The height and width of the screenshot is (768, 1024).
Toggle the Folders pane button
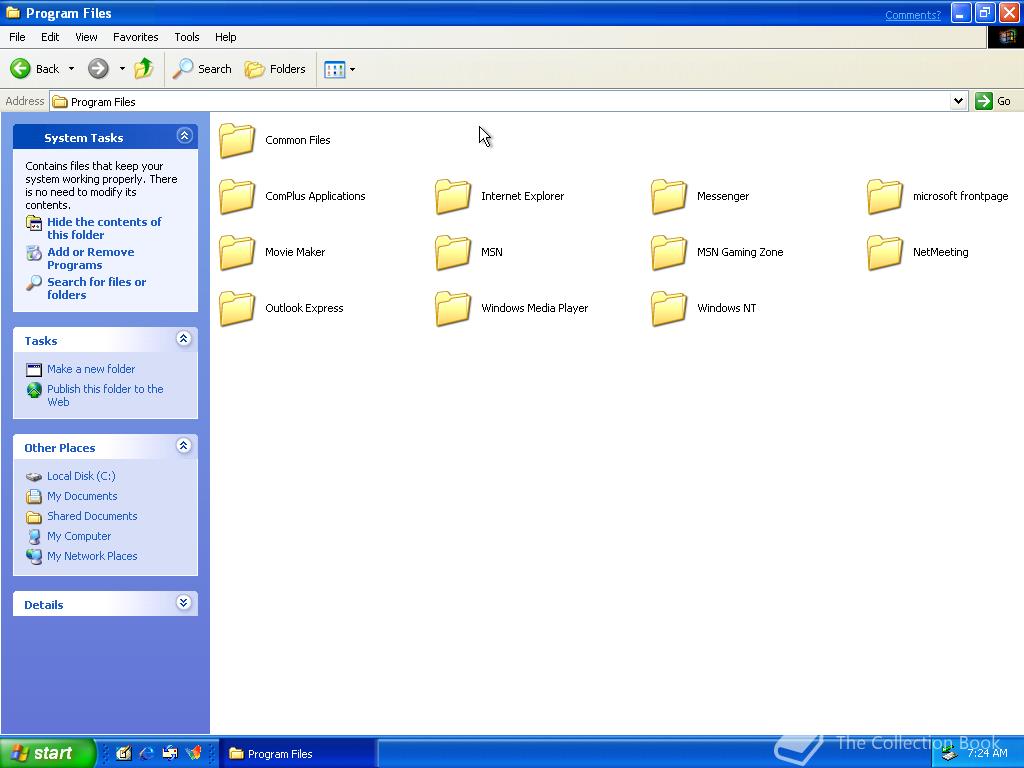(x=275, y=69)
